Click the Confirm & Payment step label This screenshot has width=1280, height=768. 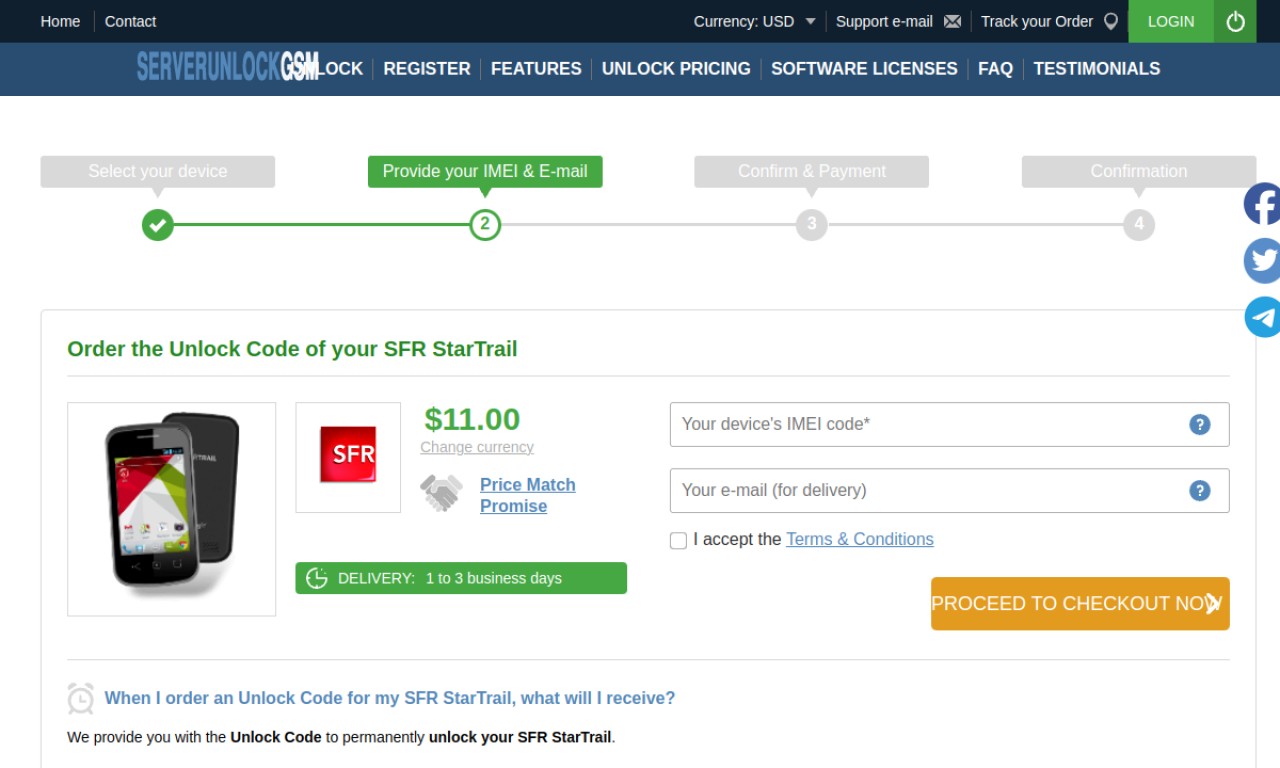[x=812, y=171]
